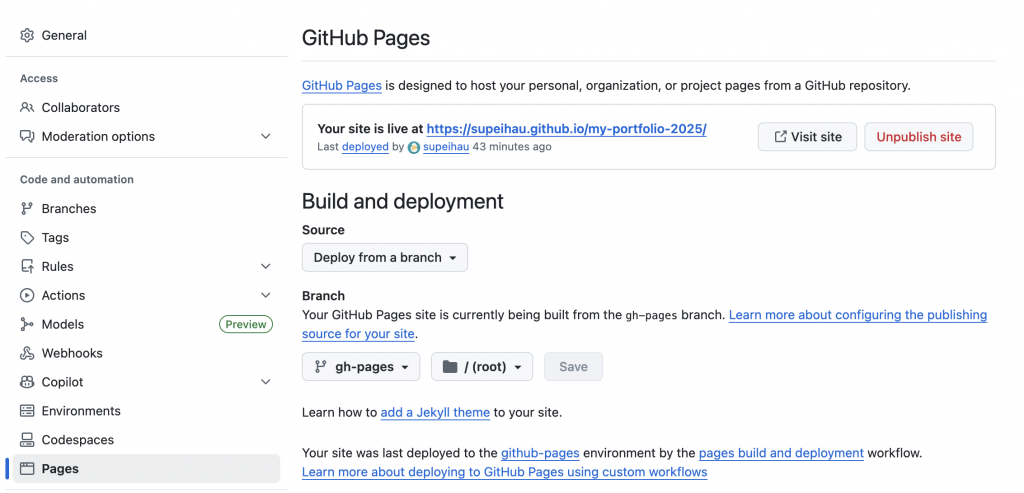Click the Collaborators people icon
The image size is (1024, 493).
(27, 108)
